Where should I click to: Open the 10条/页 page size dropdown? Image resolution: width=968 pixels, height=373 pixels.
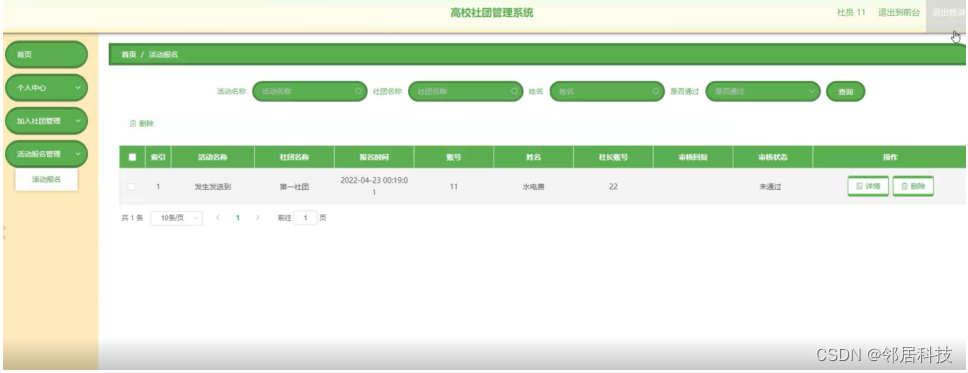coord(177,218)
